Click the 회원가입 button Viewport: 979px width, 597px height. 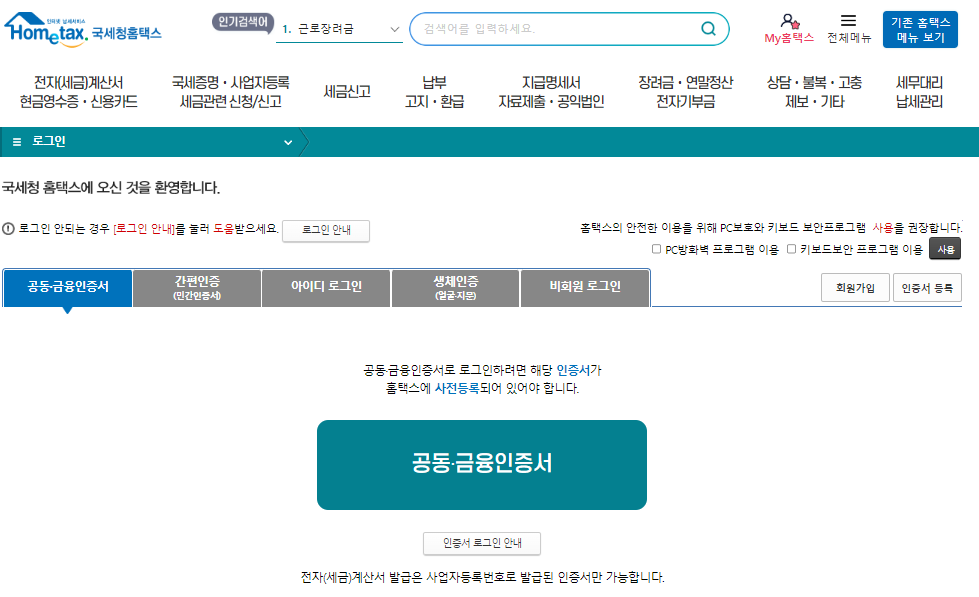[855, 287]
